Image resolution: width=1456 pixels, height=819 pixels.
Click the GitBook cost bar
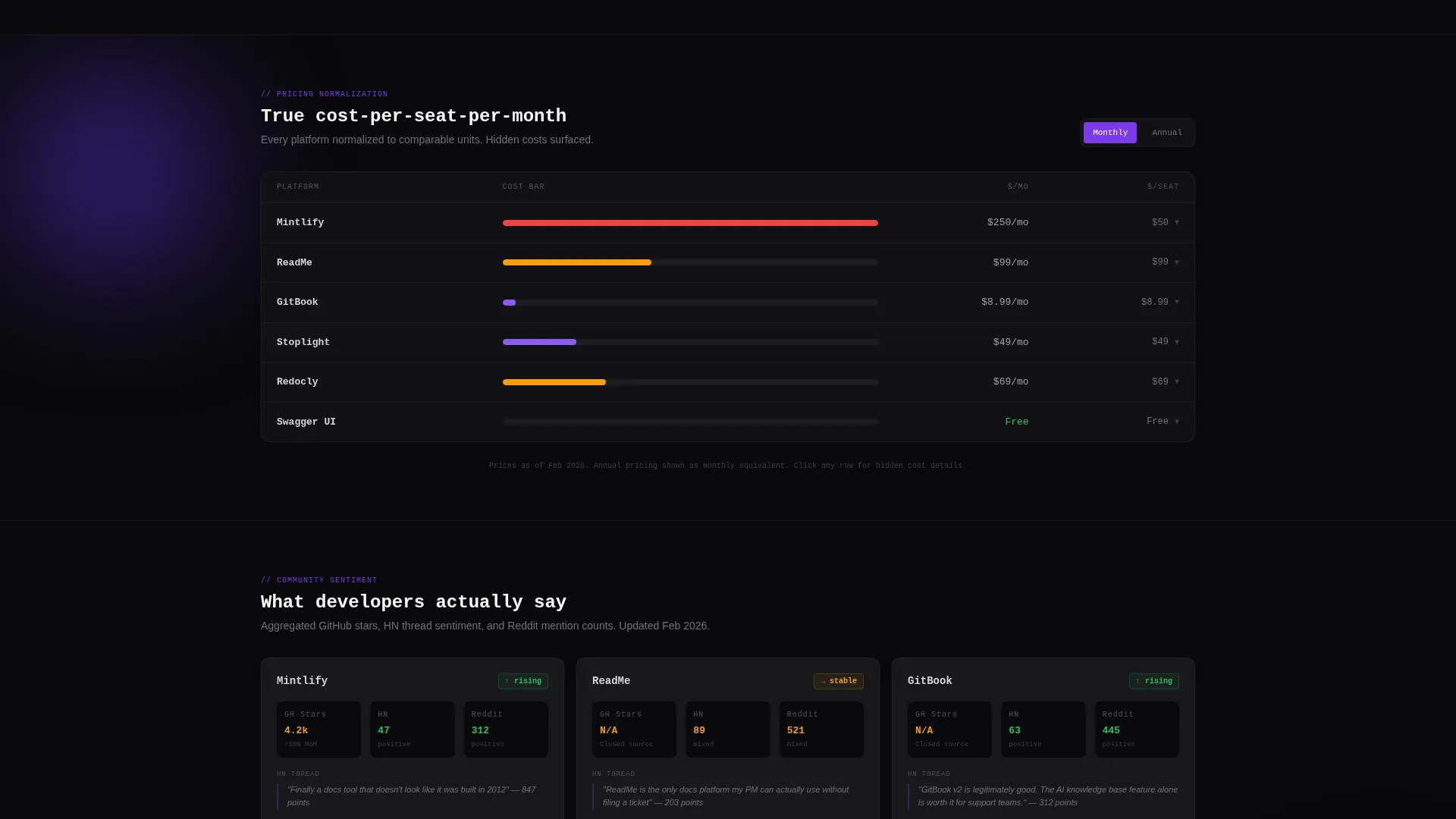click(x=509, y=303)
